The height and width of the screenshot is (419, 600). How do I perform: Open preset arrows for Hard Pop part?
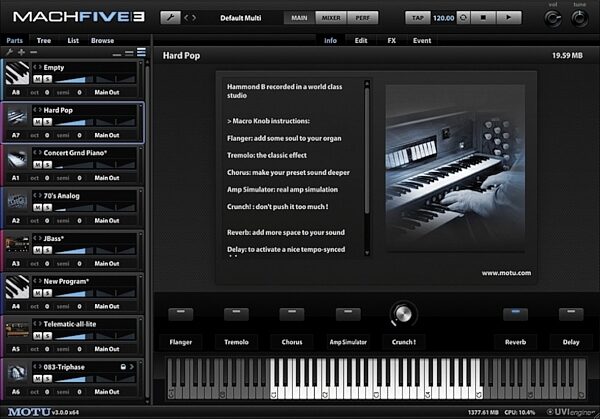point(37,110)
